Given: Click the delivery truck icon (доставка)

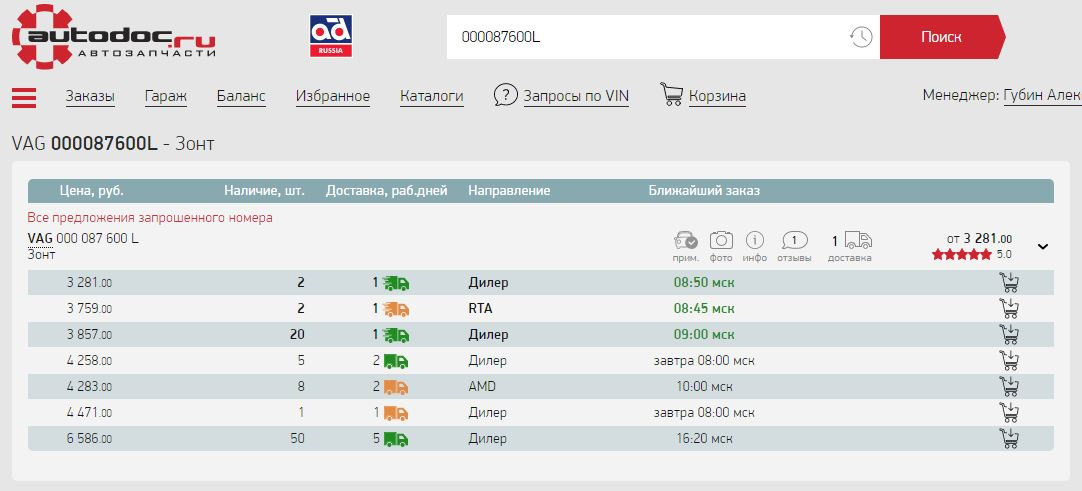Looking at the screenshot, I should [858, 240].
